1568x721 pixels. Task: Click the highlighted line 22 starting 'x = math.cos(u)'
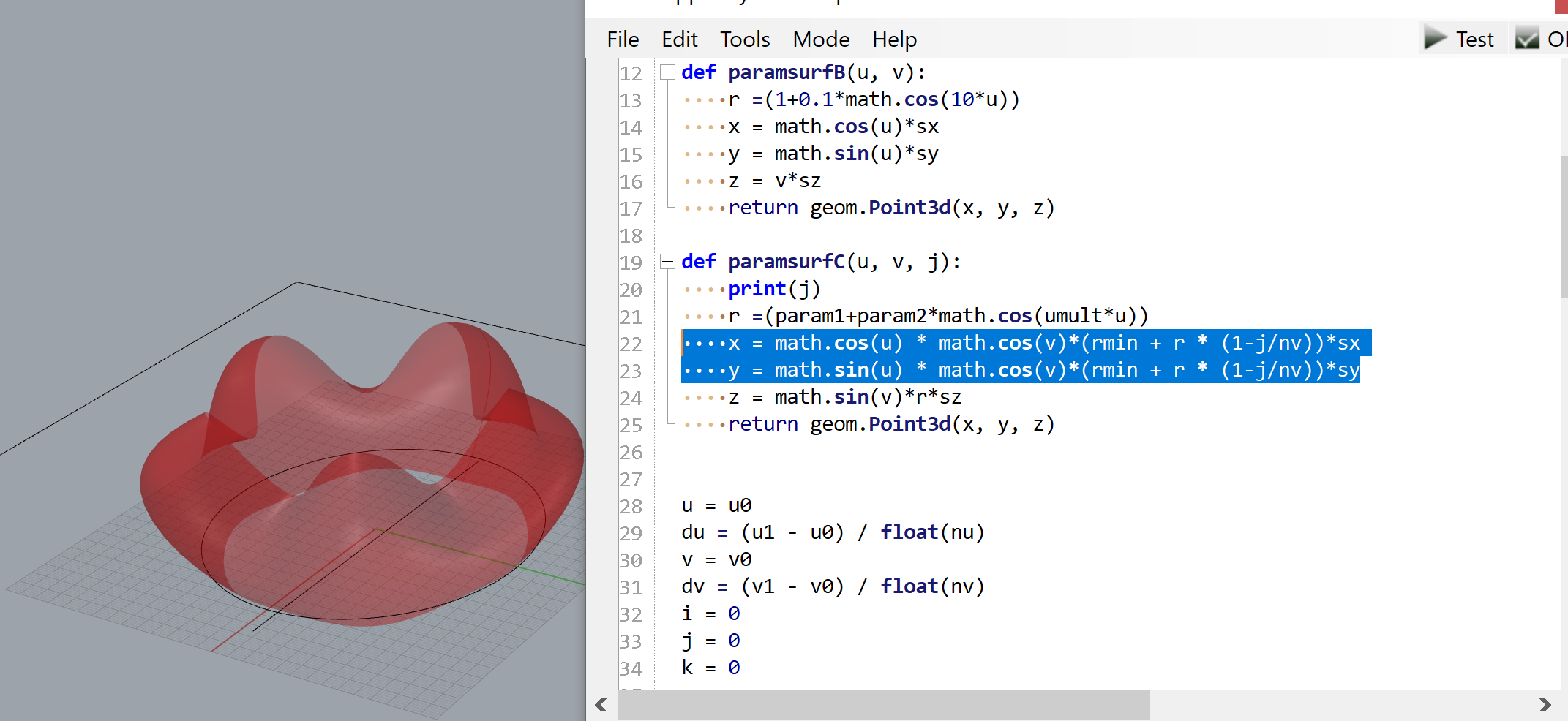(x=1027, y=343)
